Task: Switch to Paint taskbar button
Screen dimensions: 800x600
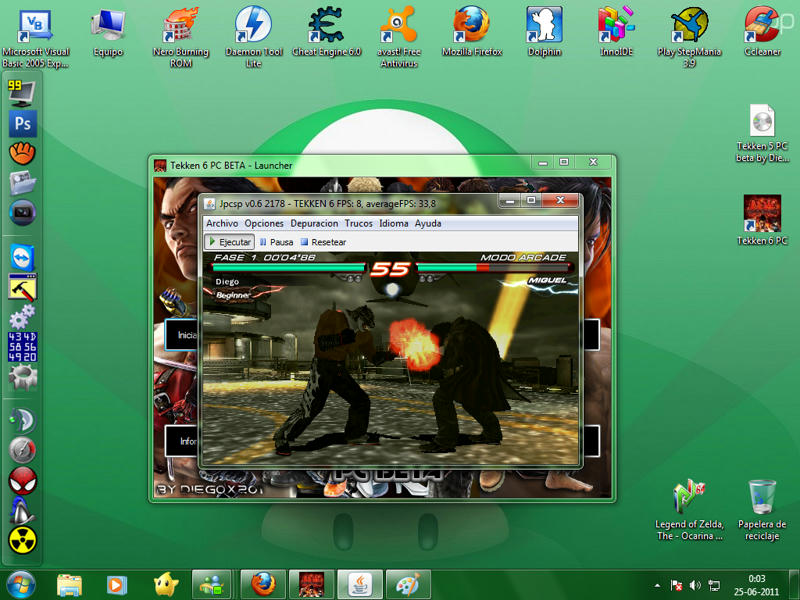Action: click(408, 585)
